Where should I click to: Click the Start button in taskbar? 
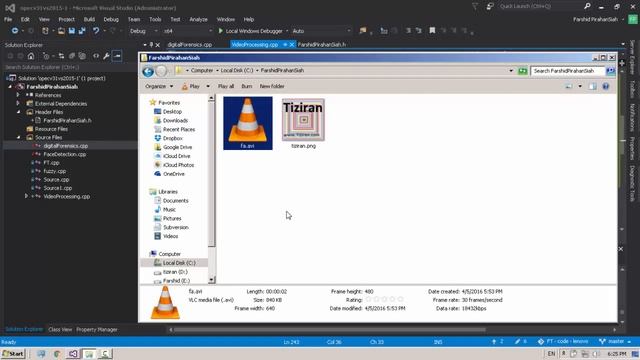(x=13, y=354)
